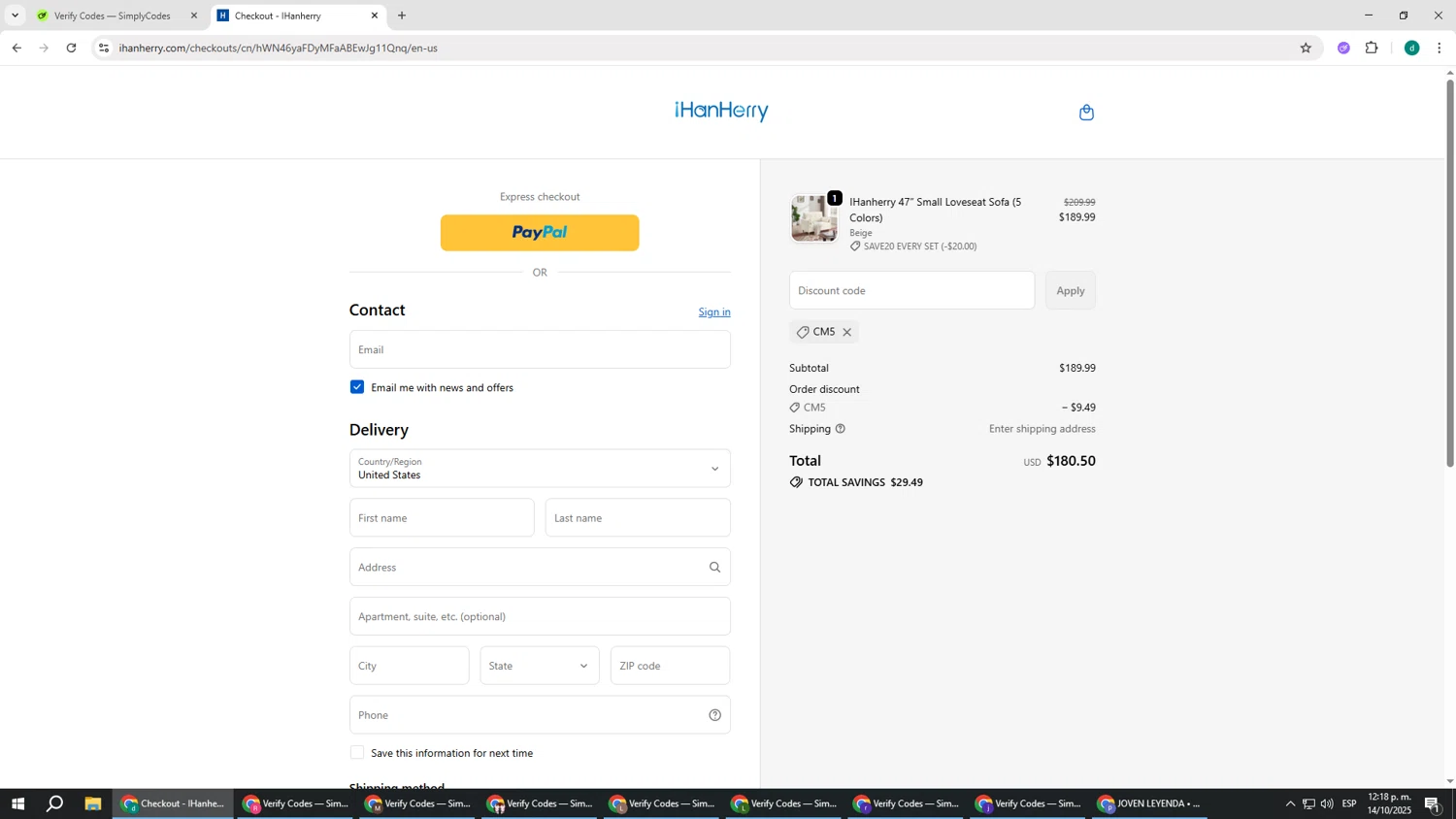
Task: Bookmark this page with the star icon
Action: pos(1306,48)
